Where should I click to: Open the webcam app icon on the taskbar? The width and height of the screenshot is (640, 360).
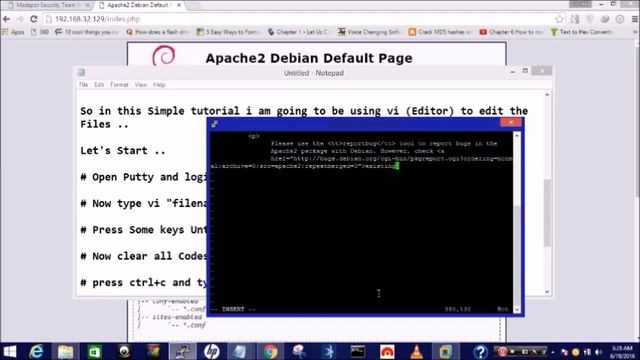click(x=124, y=351)
